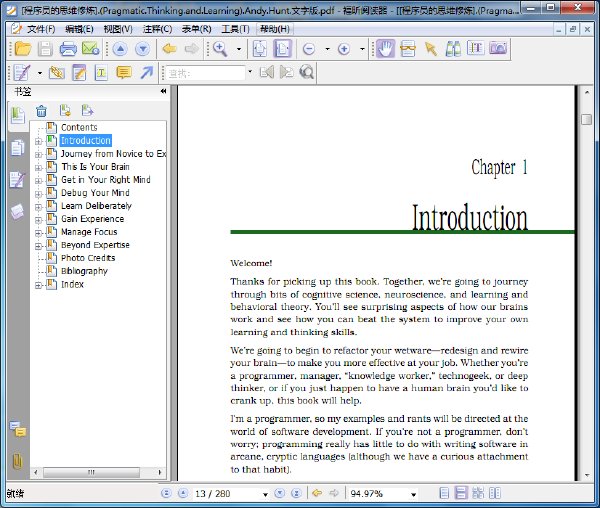This screenshot has width=600, height=508.
Task: Jump to last page in status bar
Action: tap(296, 493)
